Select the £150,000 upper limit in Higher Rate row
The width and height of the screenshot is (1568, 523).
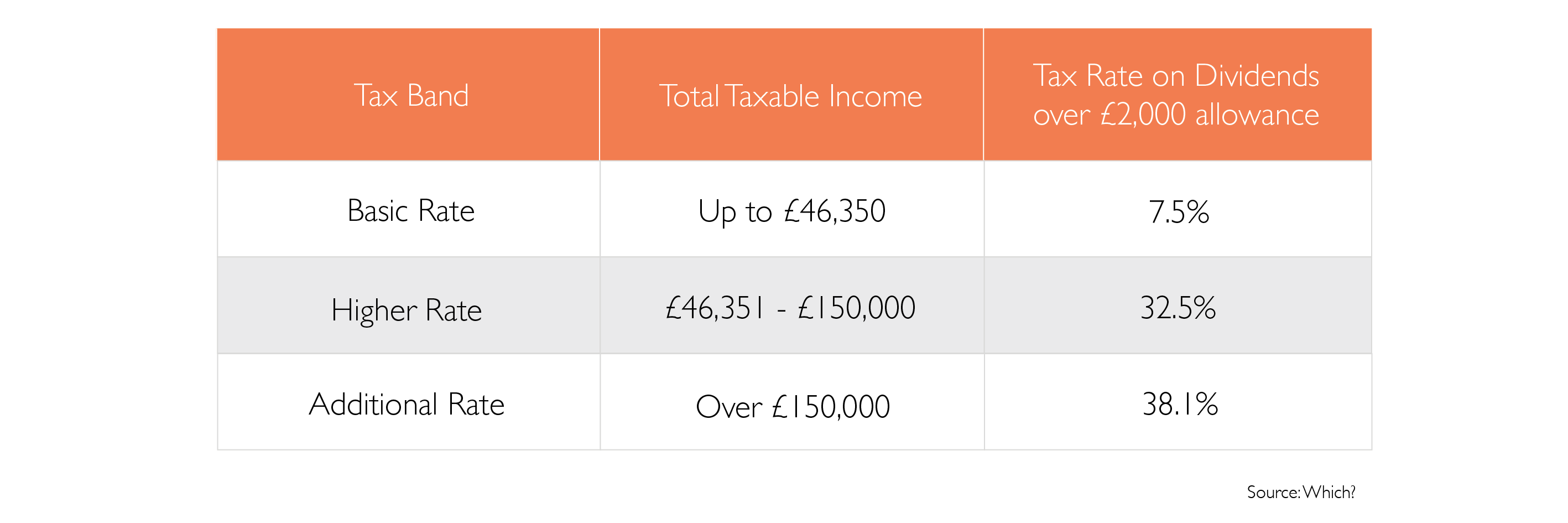point(856,308)
